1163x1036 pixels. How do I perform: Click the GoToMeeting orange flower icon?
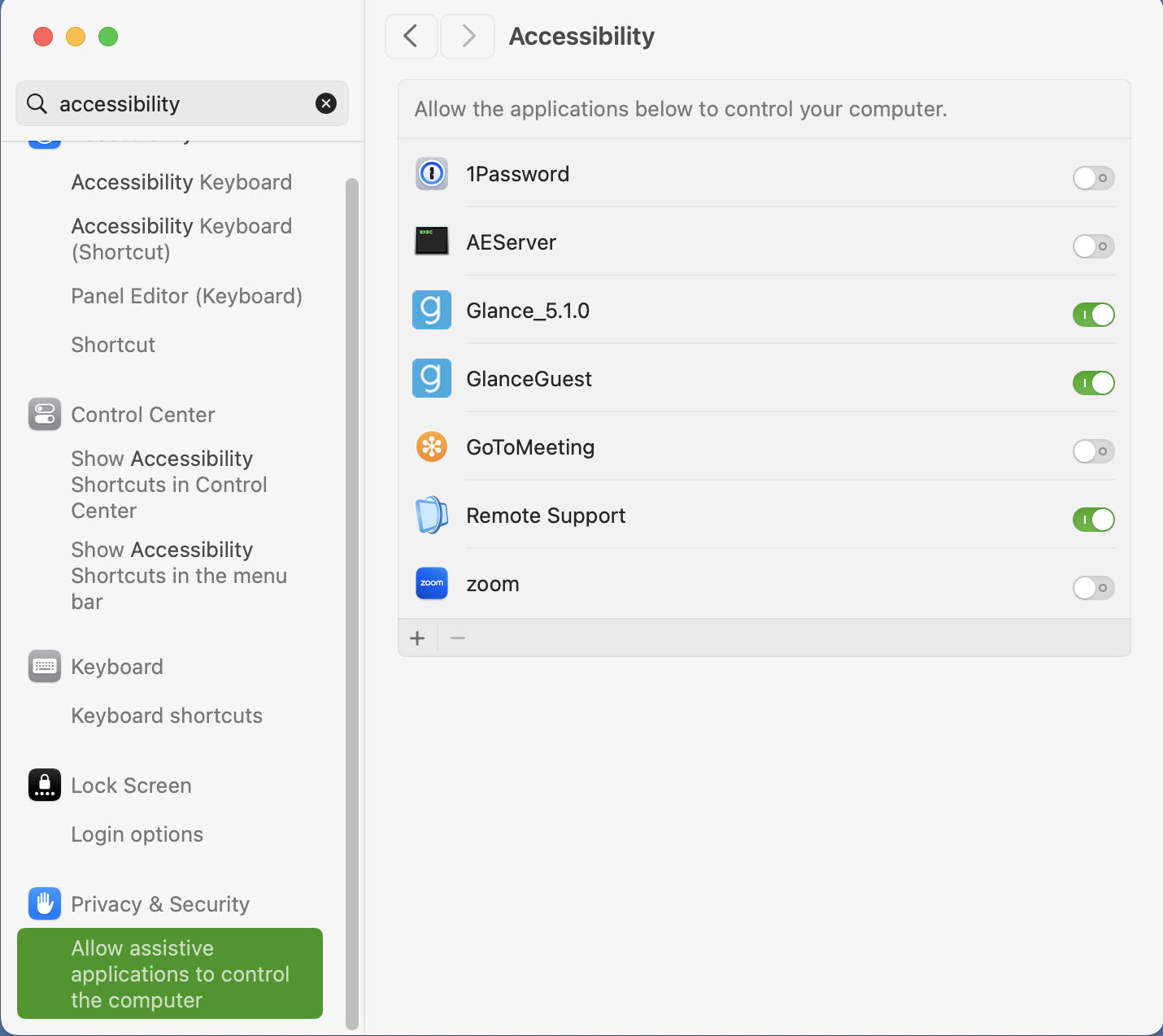click(432, 447)
